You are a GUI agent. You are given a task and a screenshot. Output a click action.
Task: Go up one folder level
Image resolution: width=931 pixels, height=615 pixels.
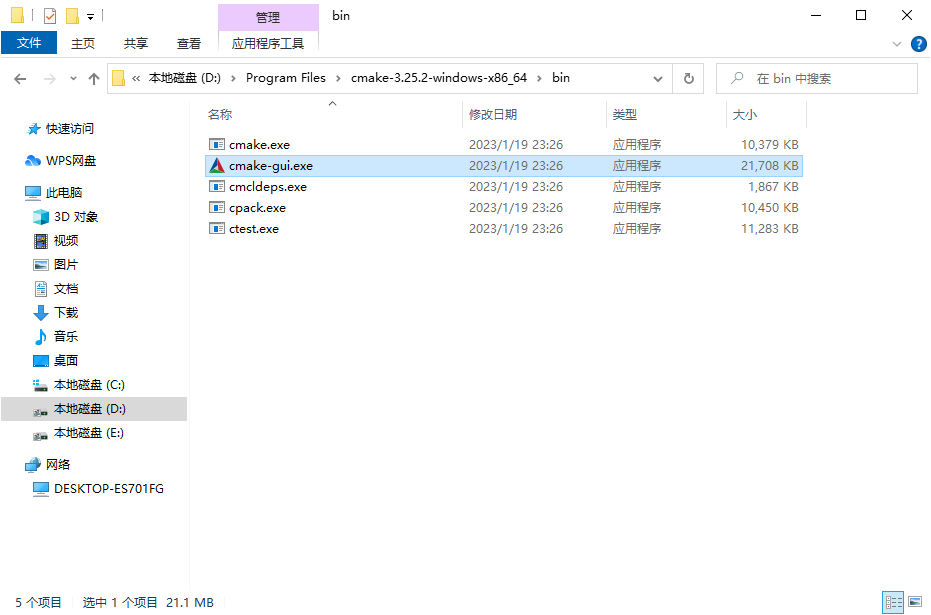coord(93,78)
